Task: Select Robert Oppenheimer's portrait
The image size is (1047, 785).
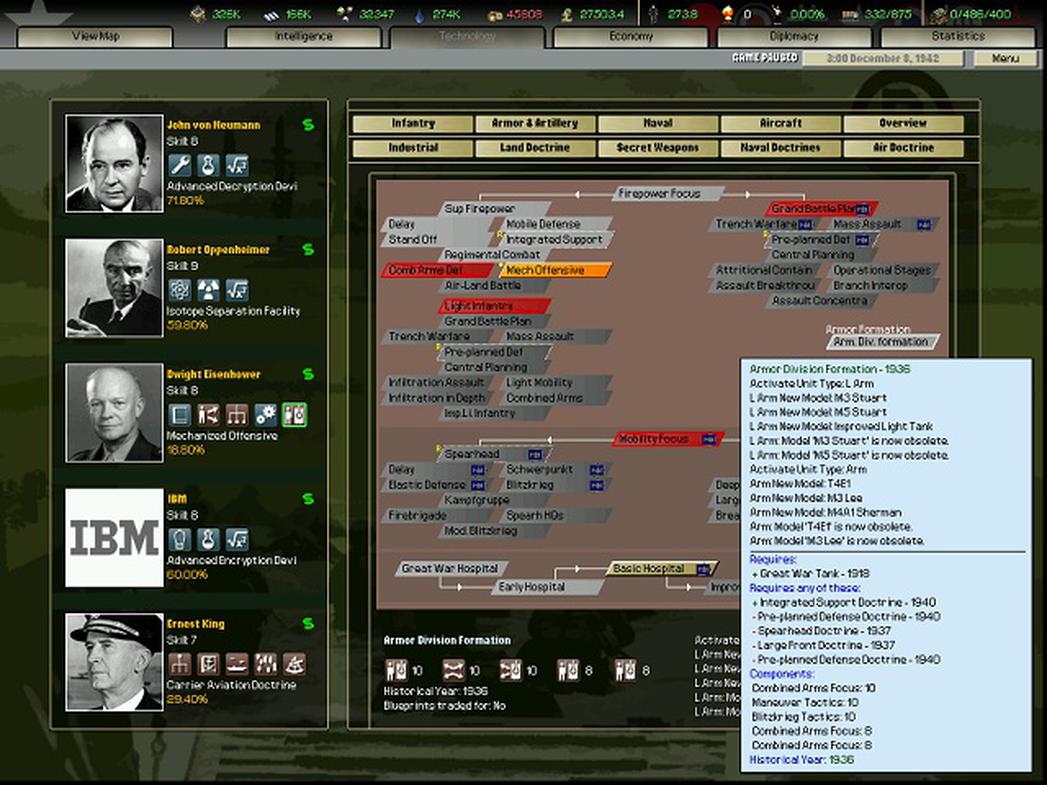Action: [x=114, y=288]
